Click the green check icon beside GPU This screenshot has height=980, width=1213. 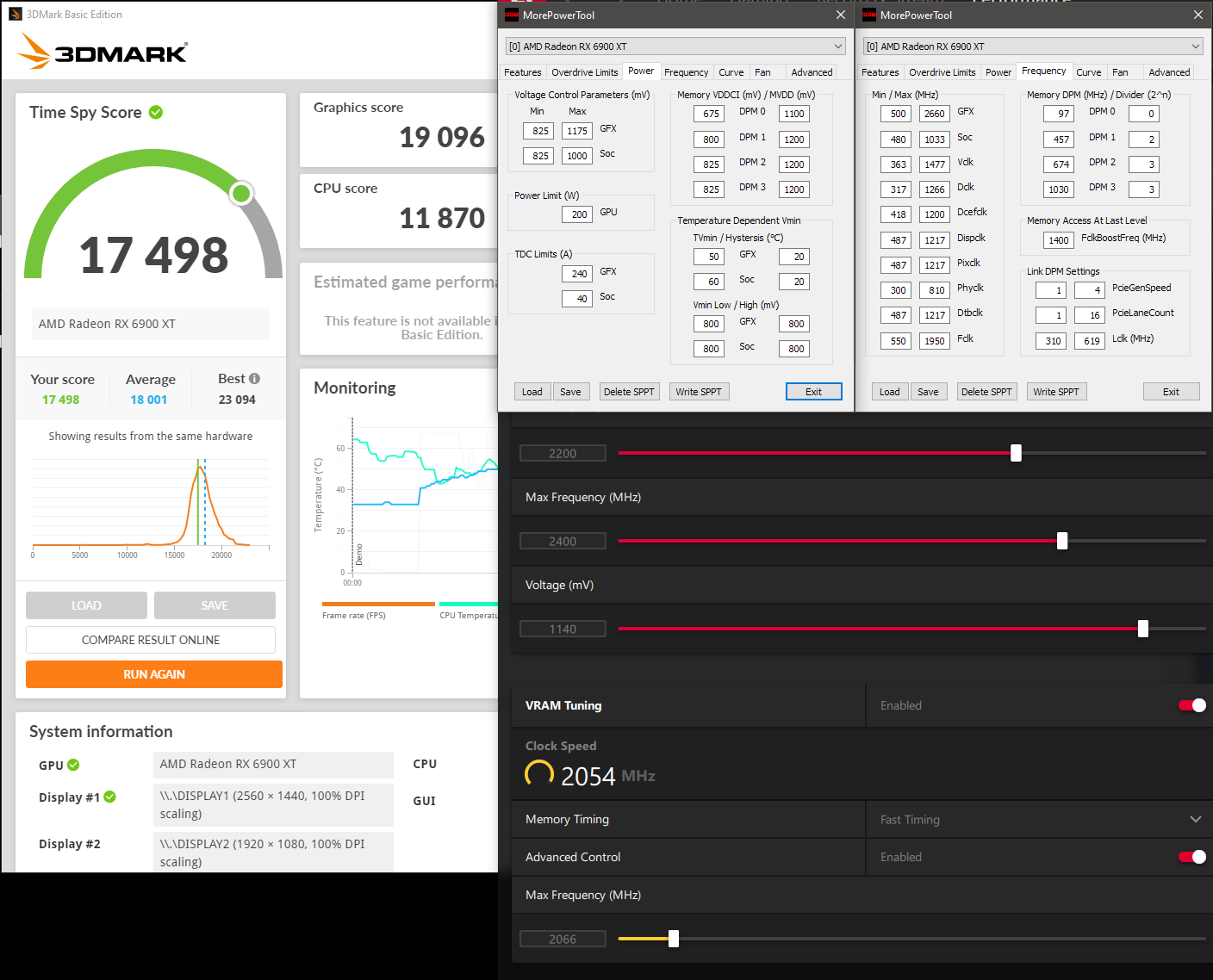73,765
